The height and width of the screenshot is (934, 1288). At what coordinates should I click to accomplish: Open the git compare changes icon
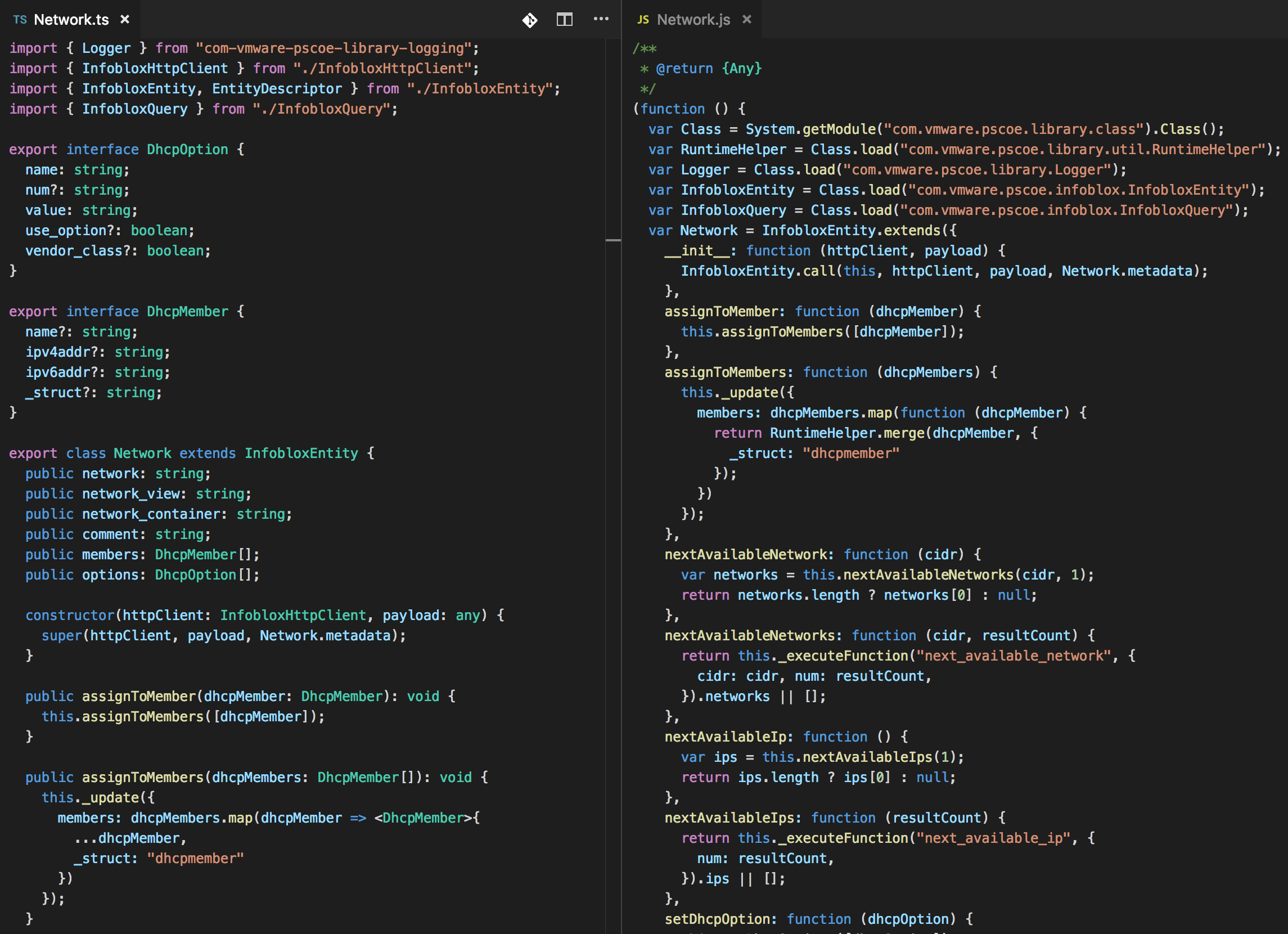point(529,19)
